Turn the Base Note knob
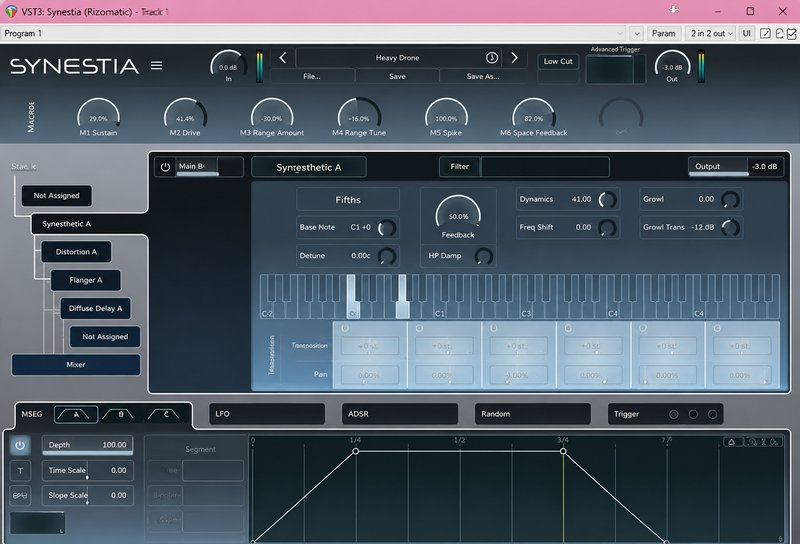Screen dimensions: 800x544 click(x=387, y=228)
